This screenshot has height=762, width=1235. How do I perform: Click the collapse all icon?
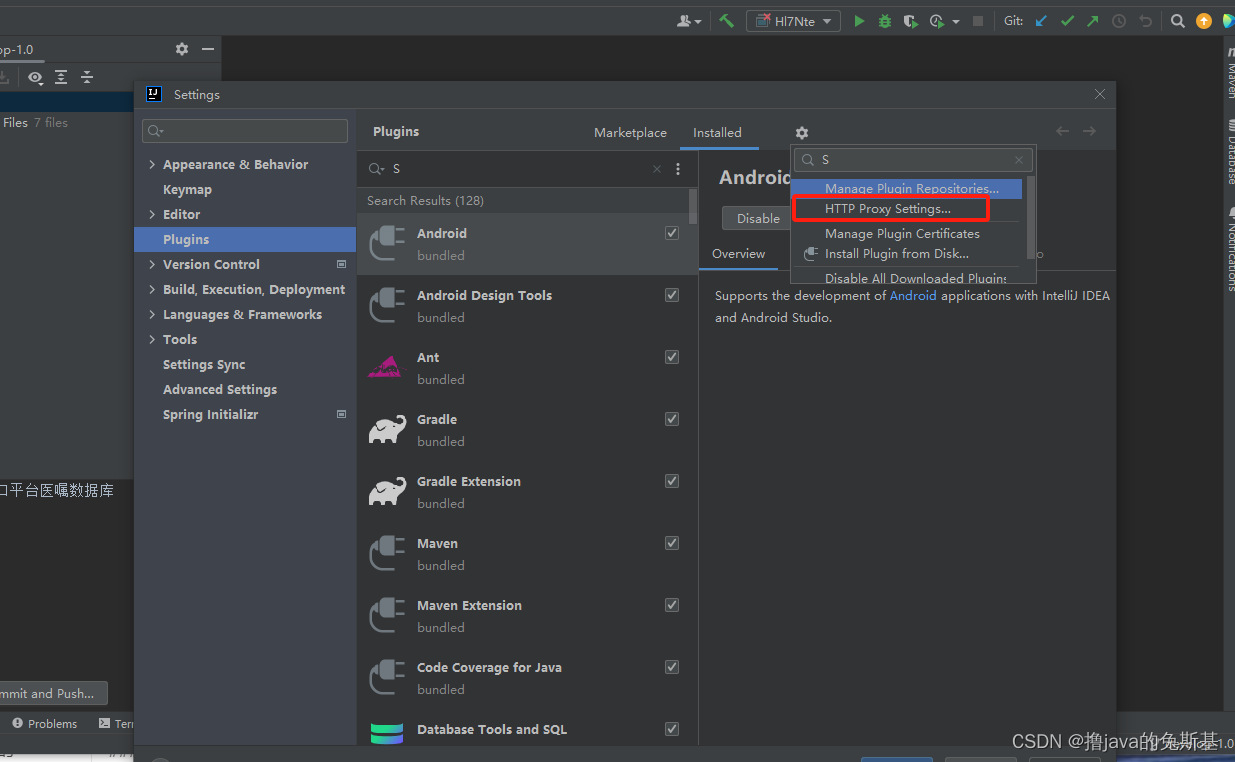coord(87,77)
